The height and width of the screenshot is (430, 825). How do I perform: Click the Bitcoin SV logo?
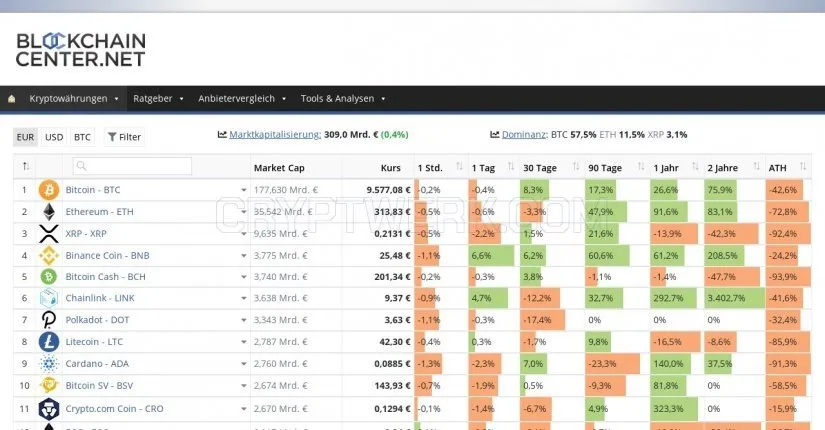(49, 385)
